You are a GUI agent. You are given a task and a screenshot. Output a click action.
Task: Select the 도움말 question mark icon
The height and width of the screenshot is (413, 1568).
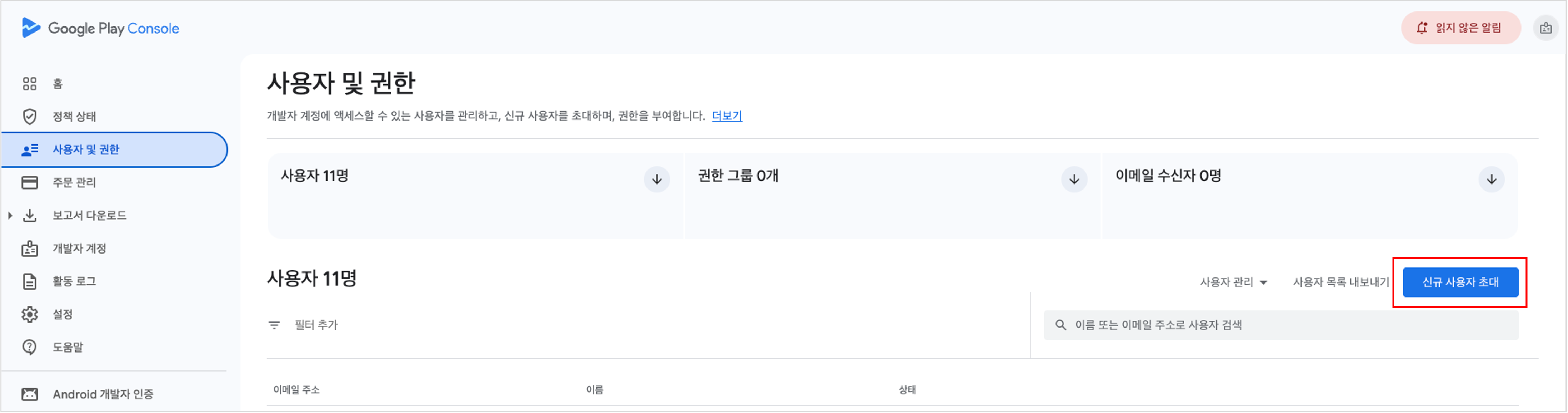(29, 346)
